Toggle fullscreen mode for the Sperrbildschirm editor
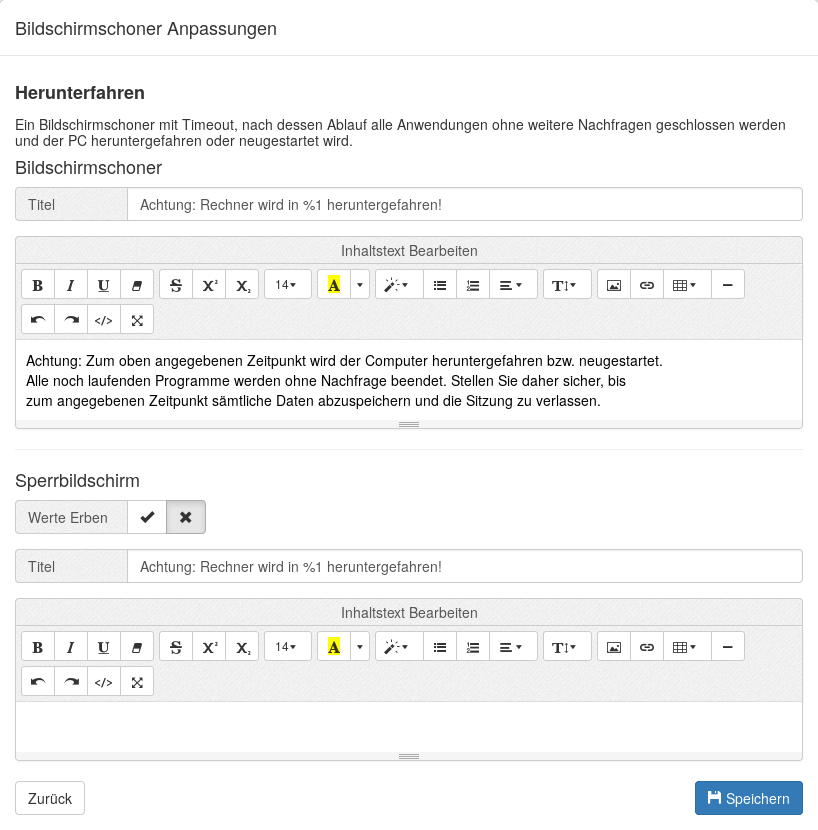The height and width of the screenshot is (830, 818). 136,681
